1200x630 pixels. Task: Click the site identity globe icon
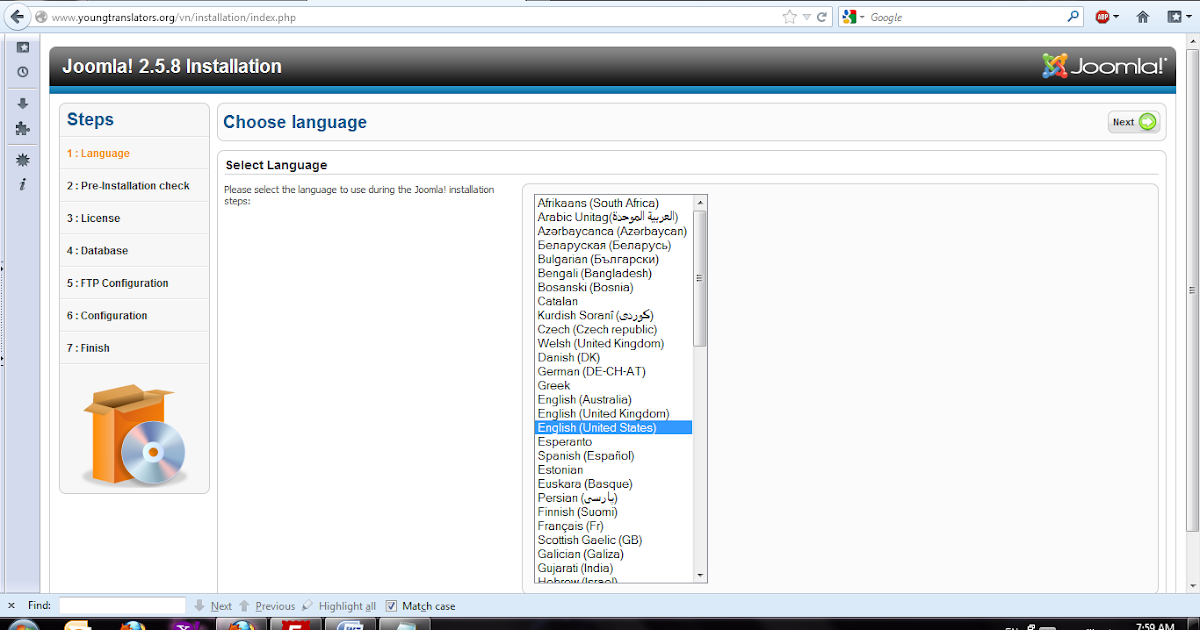pos(40,17)
